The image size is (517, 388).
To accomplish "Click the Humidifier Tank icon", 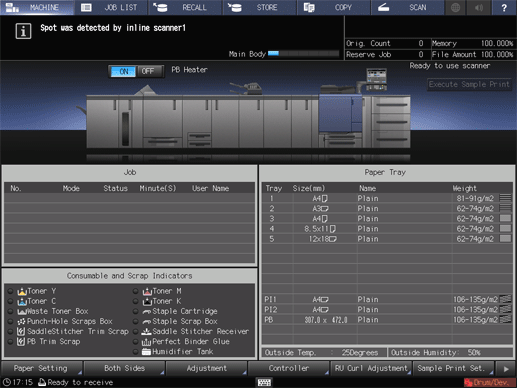I will pyautogui.click(x=146, y=352).
